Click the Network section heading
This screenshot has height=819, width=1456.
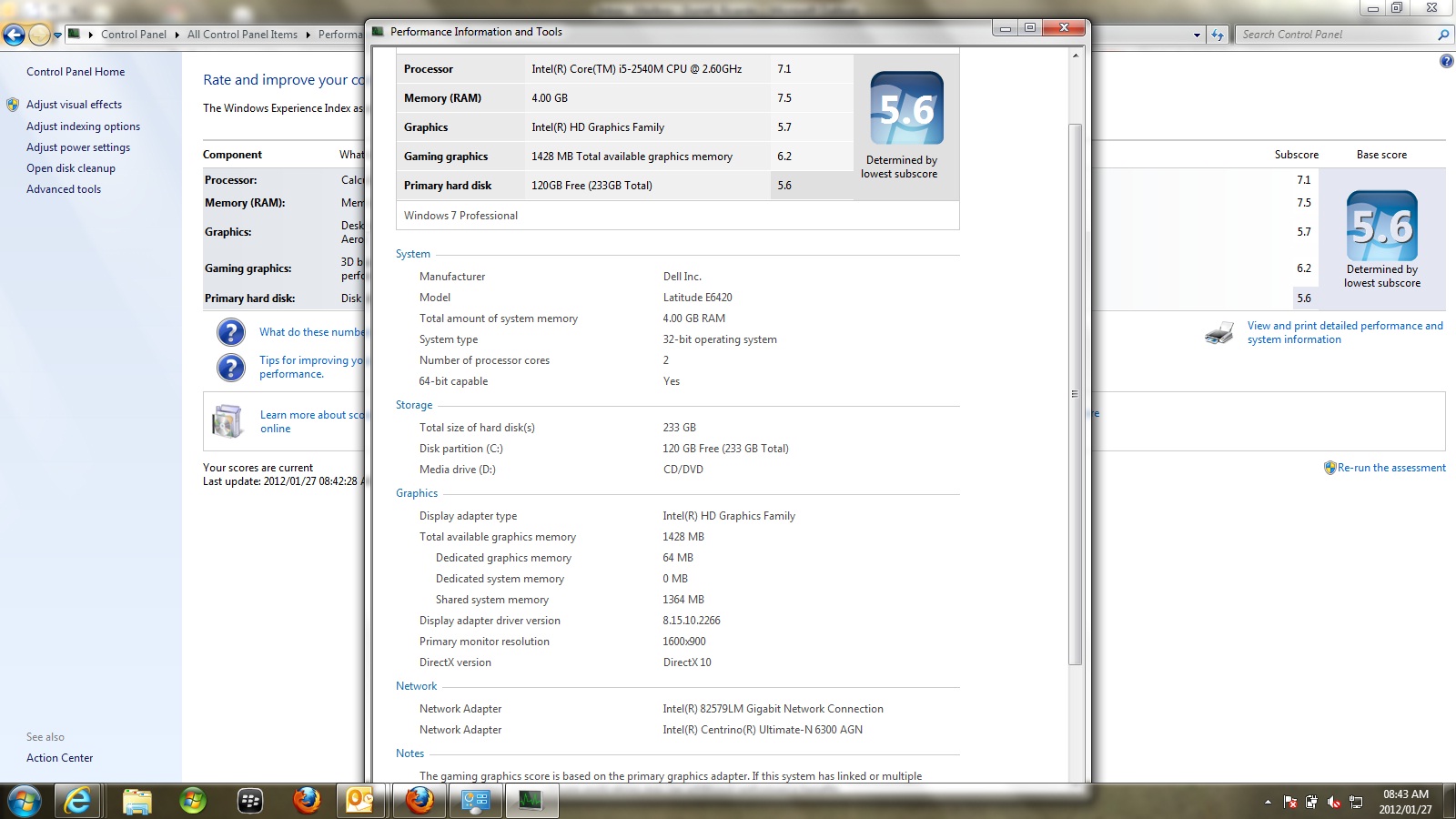[x=416, y=686]
